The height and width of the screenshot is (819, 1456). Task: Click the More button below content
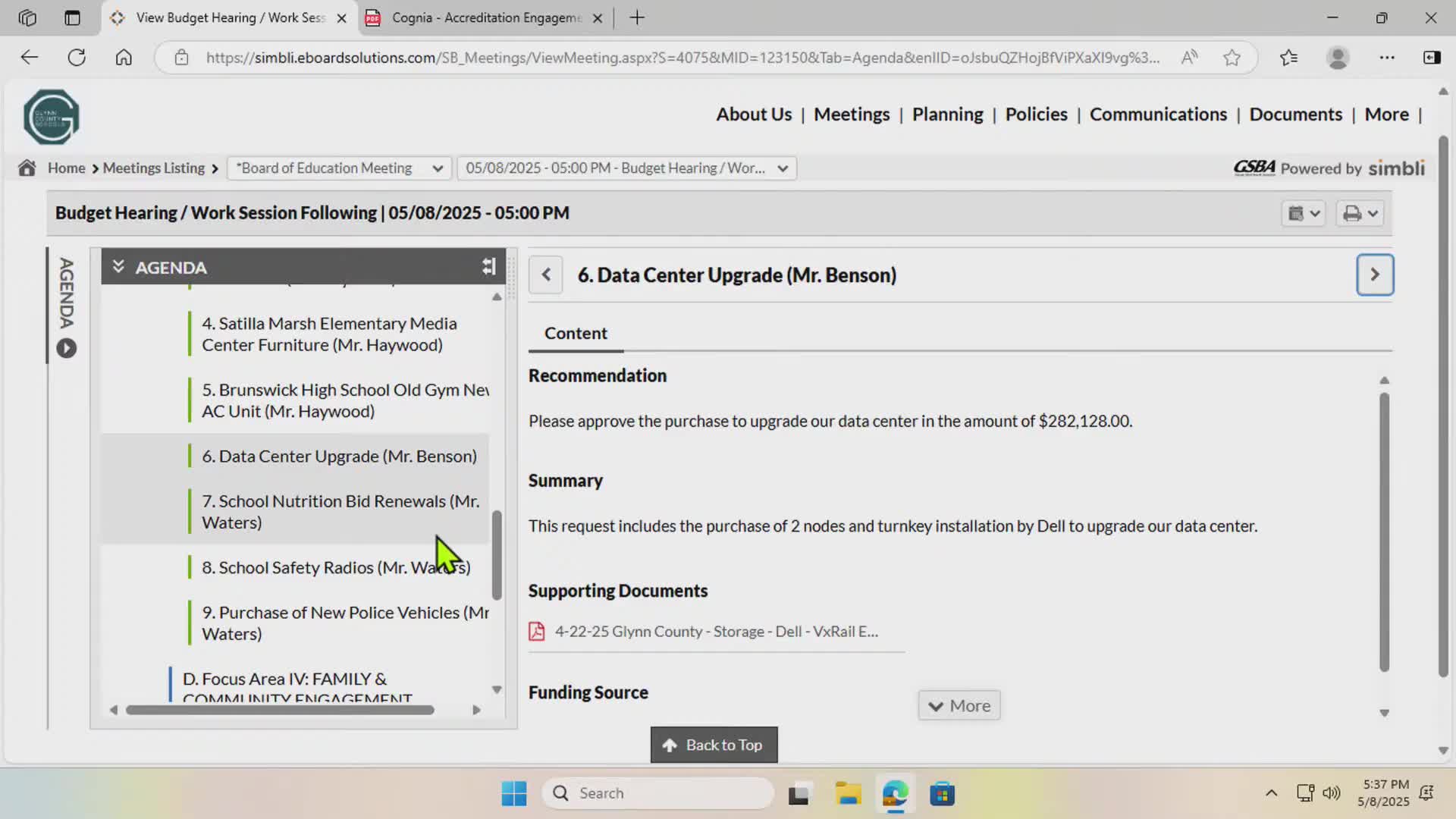pyautogui.click(x=959, y=705)
